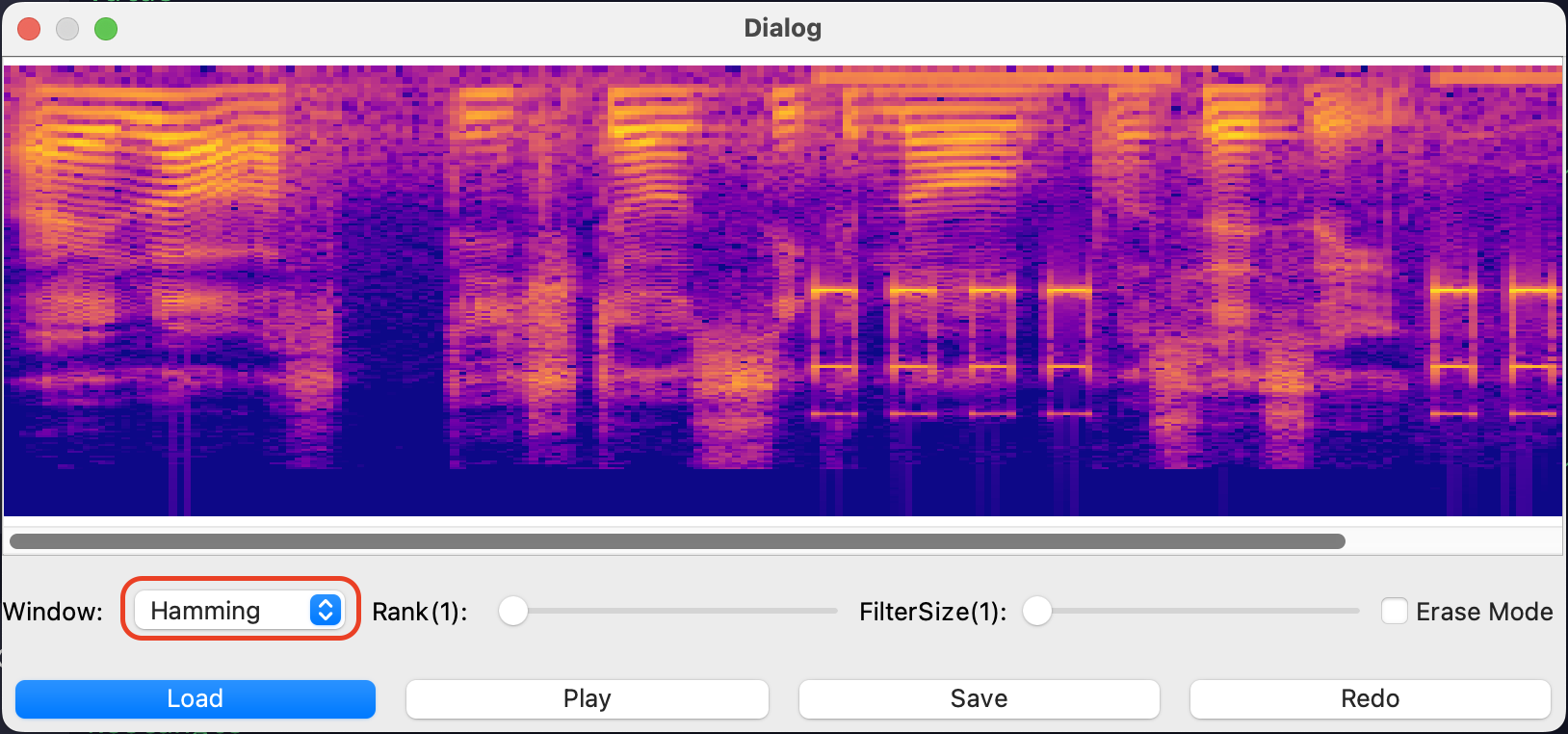The width and height of the screenshot is (1568, 734).
Task: Close the Dialog window
Action: click(x=29, y=29)
